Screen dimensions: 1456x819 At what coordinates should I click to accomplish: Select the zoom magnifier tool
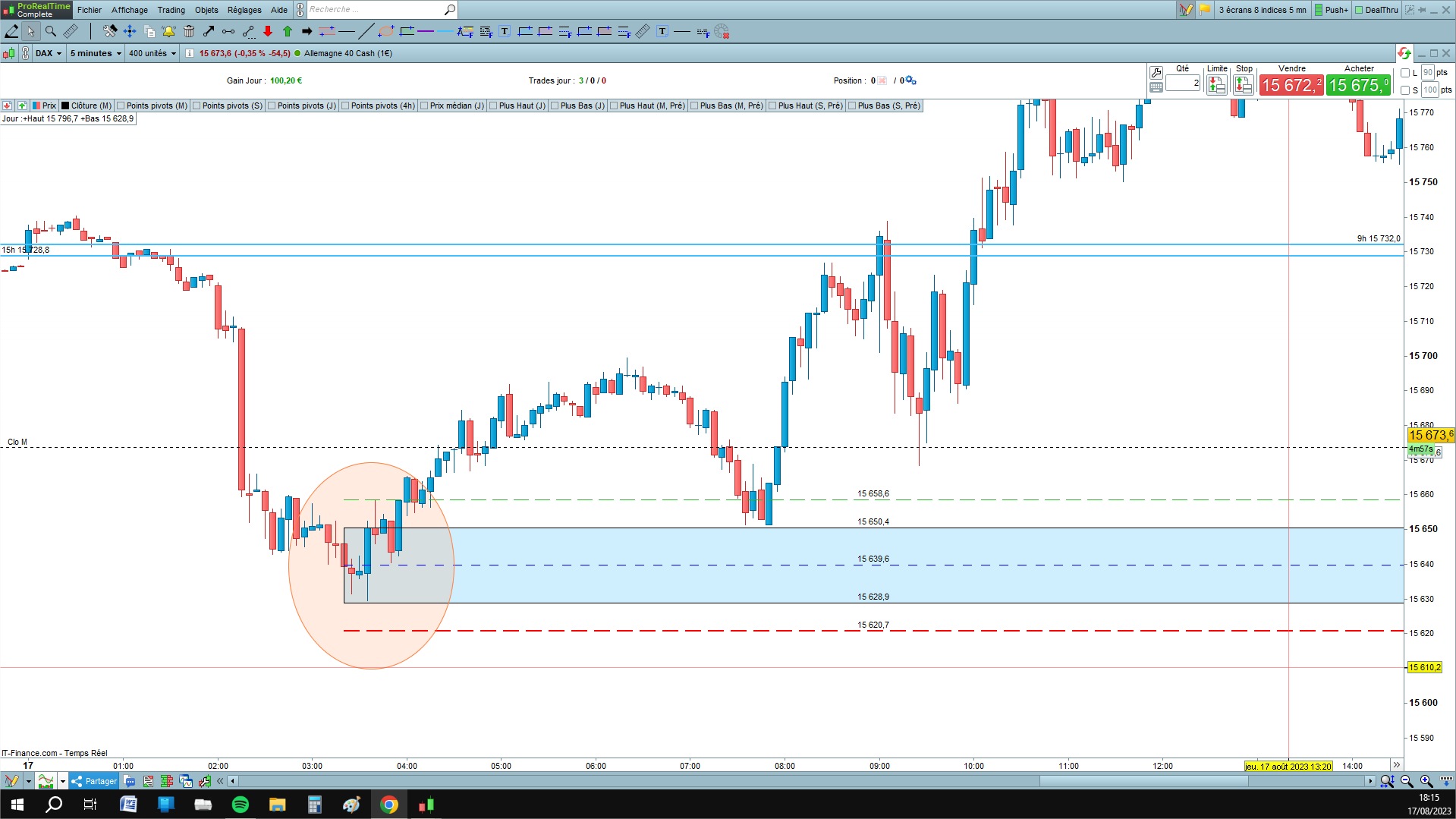[51, 31]
